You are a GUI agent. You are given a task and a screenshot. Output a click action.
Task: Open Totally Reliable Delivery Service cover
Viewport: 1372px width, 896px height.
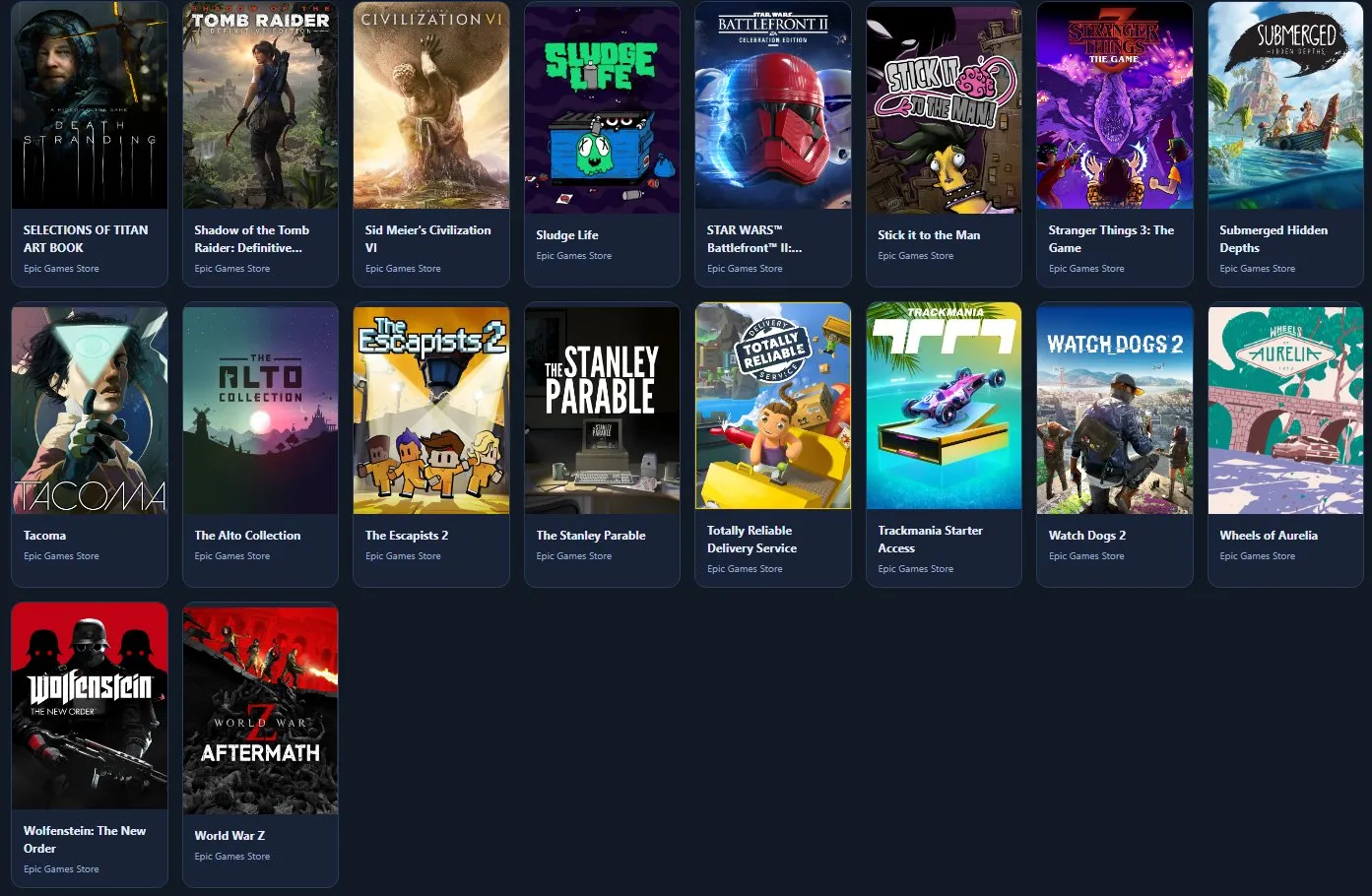coord(773,406)
